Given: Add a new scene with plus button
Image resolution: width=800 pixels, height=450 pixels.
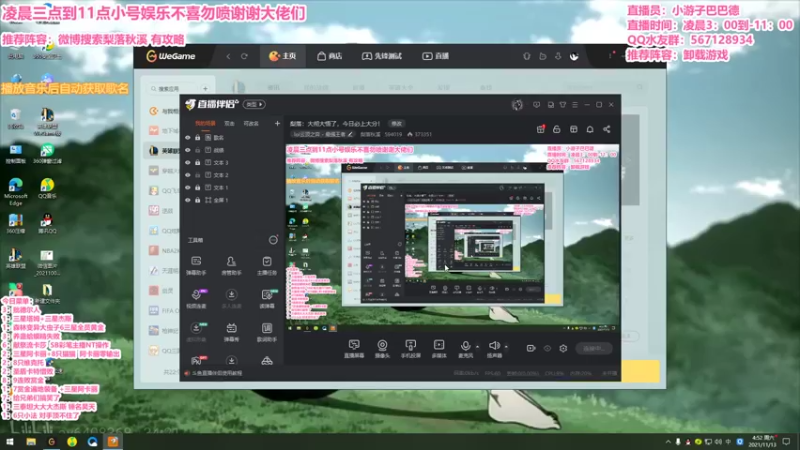Looking at the screenshot, I should click(x=277, y=123).
